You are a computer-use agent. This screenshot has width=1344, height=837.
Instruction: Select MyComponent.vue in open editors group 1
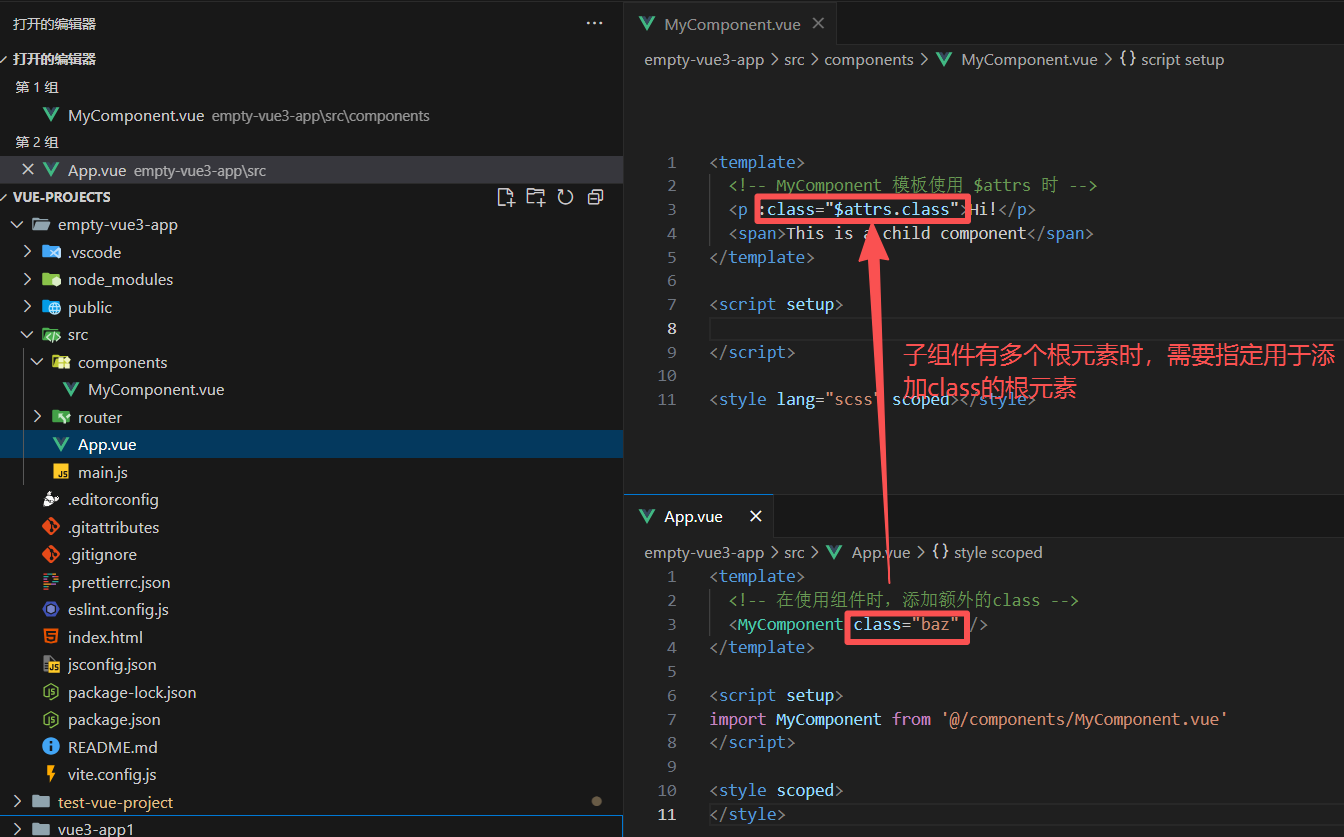[x=311, y=115]
